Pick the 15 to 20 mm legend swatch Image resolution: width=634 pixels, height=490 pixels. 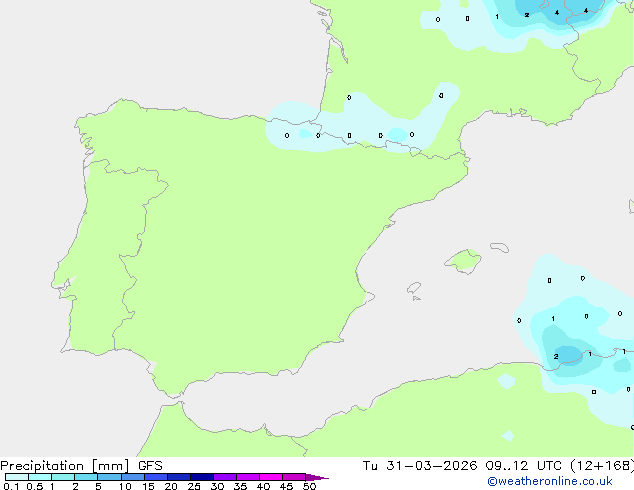point(156,477)
